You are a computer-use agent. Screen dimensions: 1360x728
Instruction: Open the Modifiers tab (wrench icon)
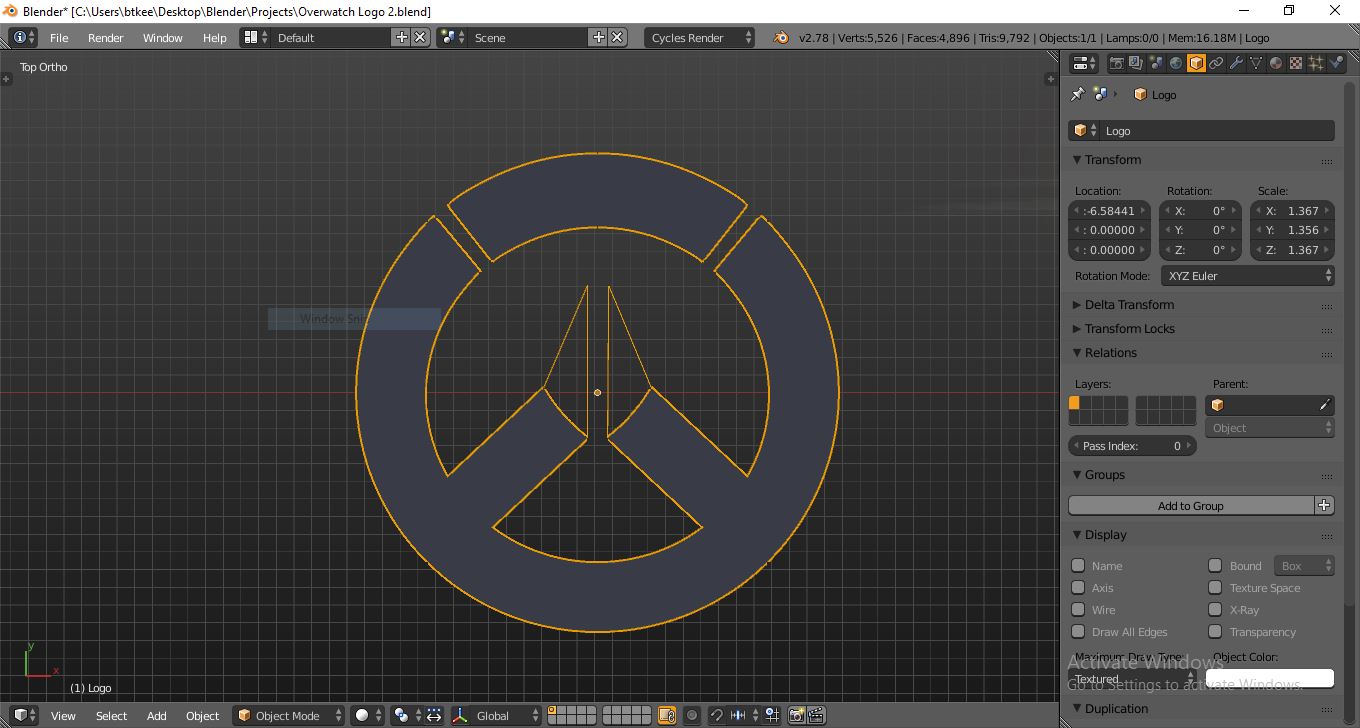pyautogui.click(x=1236, y=63)
